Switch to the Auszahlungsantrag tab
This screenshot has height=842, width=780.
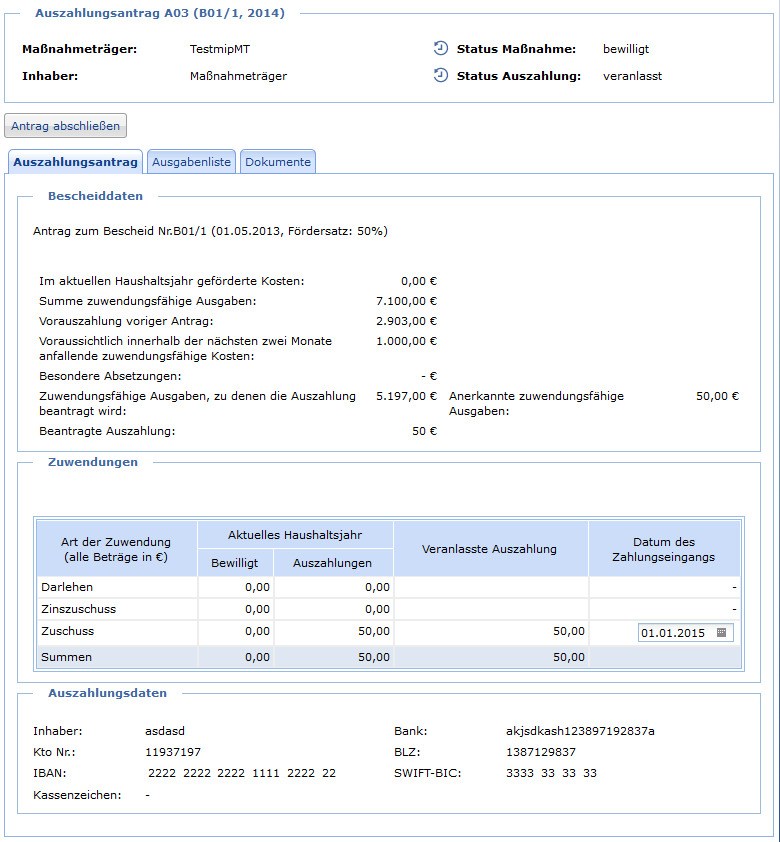[75, 162]
